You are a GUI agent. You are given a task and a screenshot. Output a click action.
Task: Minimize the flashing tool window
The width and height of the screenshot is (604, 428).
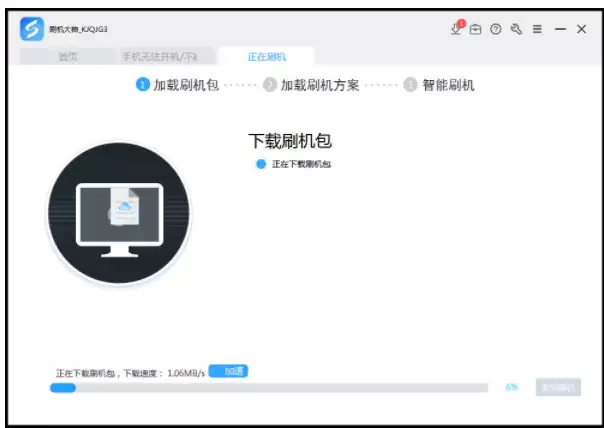560,29
